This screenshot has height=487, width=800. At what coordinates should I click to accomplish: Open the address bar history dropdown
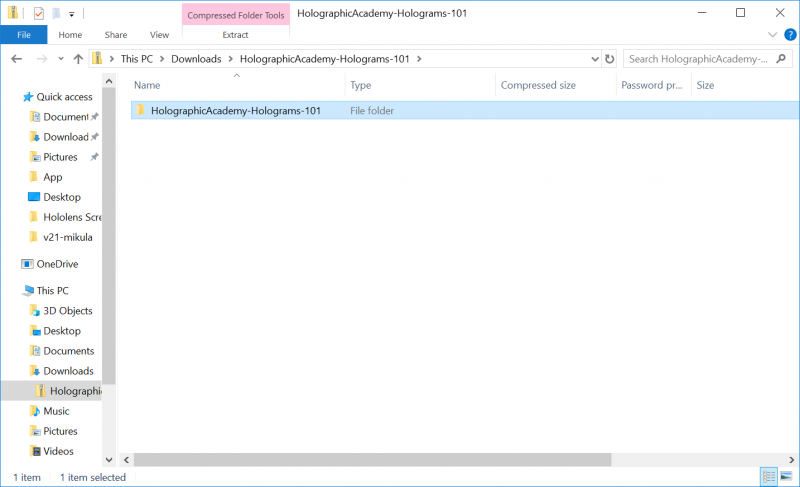[x=595, y=59]
